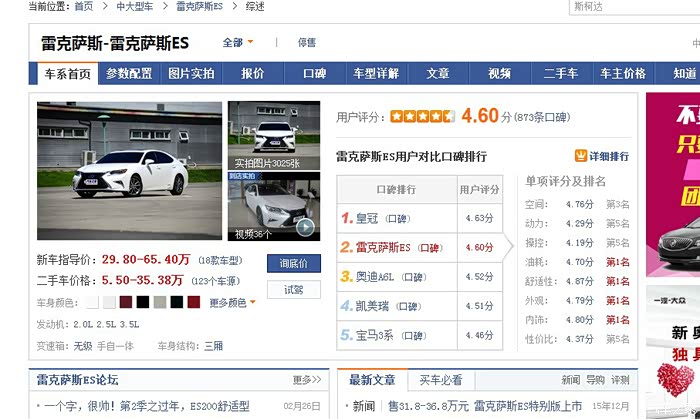Screen dimensions: 700x419
Task: Click the 873条口碑 reviews link
Action: click(542, 117)
